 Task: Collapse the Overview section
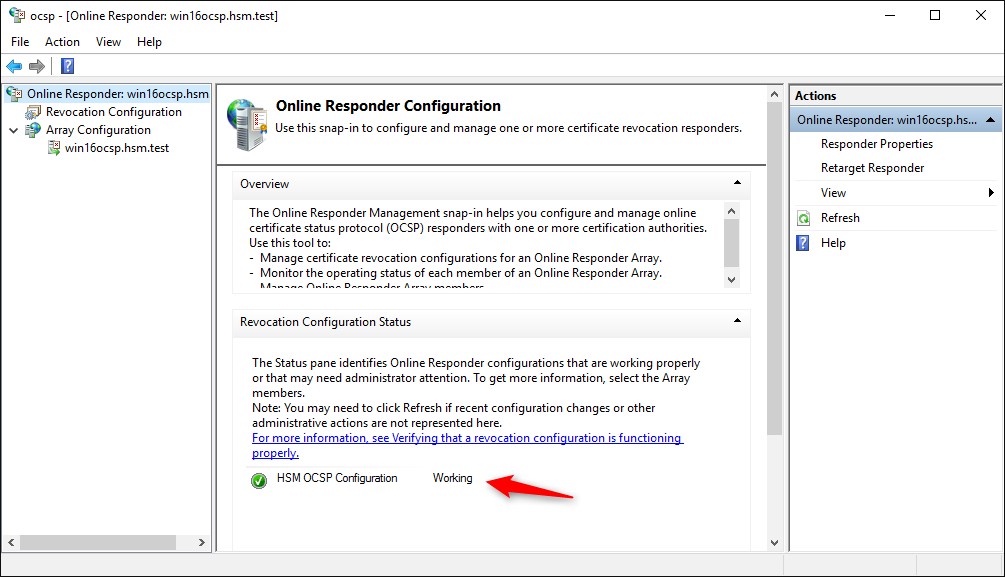coord(737,183)
